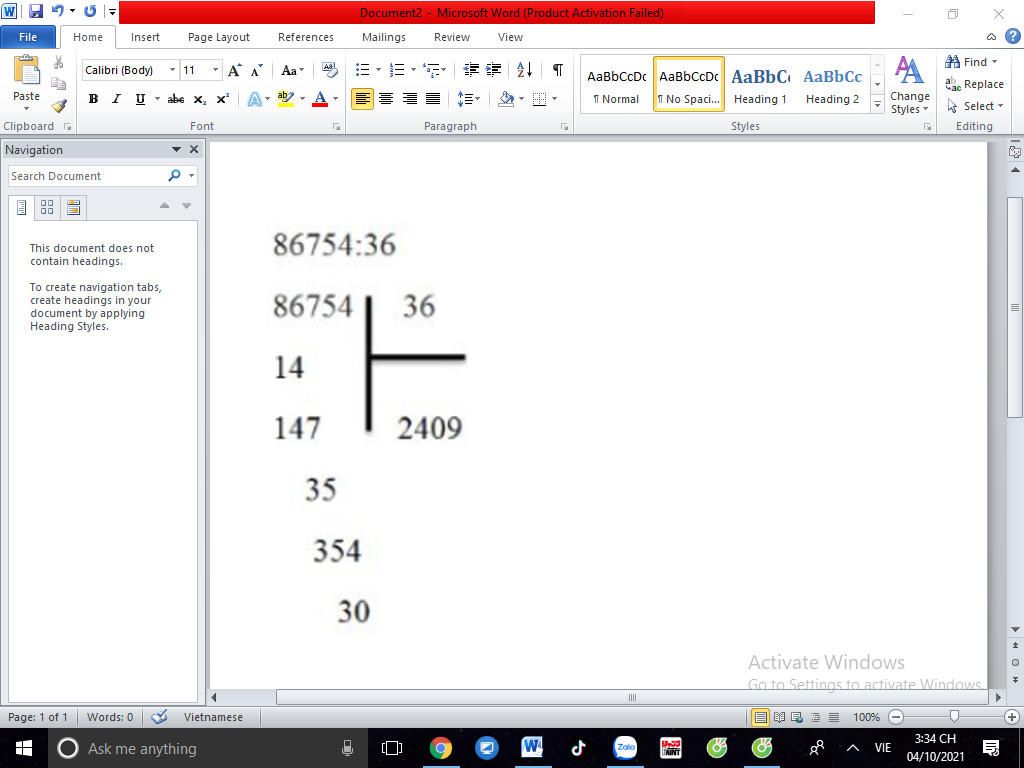
Task: Open the File tab
Action: (28, 37)
